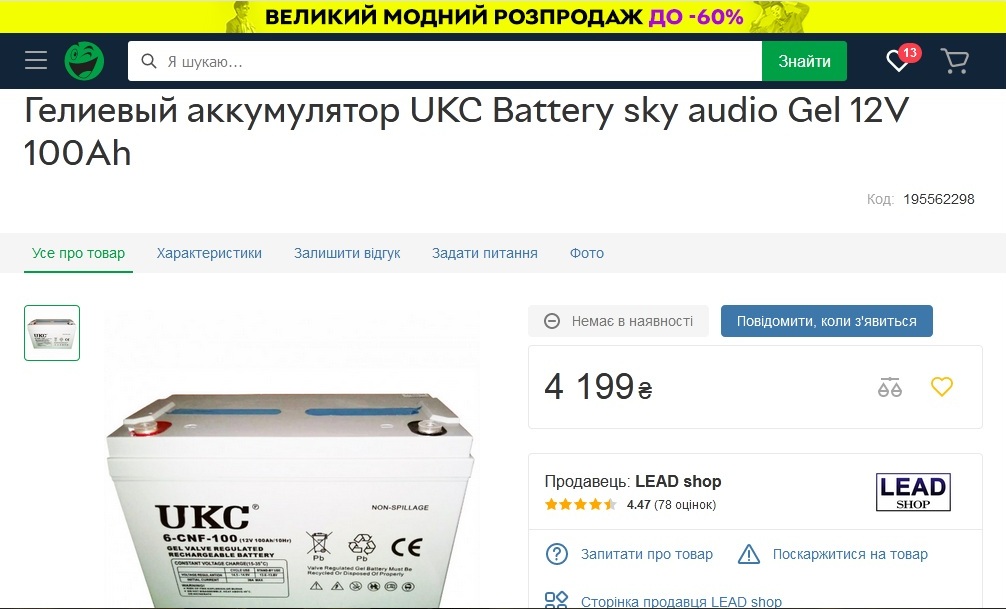The width and height of the screenshot is (1006, 609).
Task: Click the warning triangle complaint icon
Action: tap(749, 554)
